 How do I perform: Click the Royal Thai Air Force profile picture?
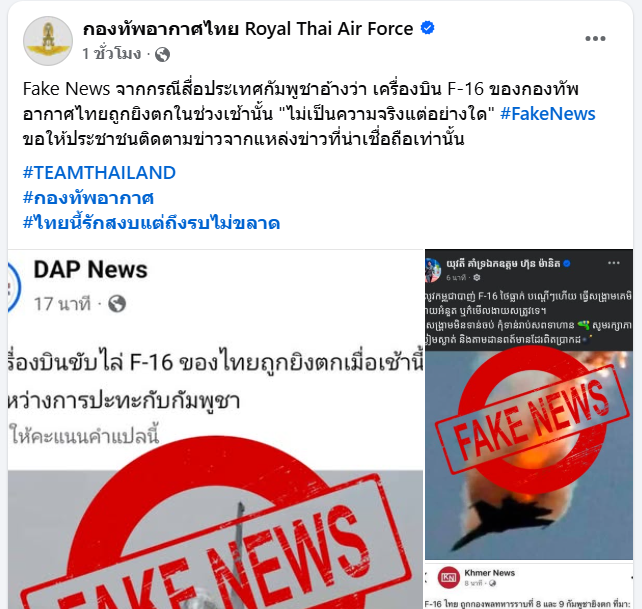48,41
